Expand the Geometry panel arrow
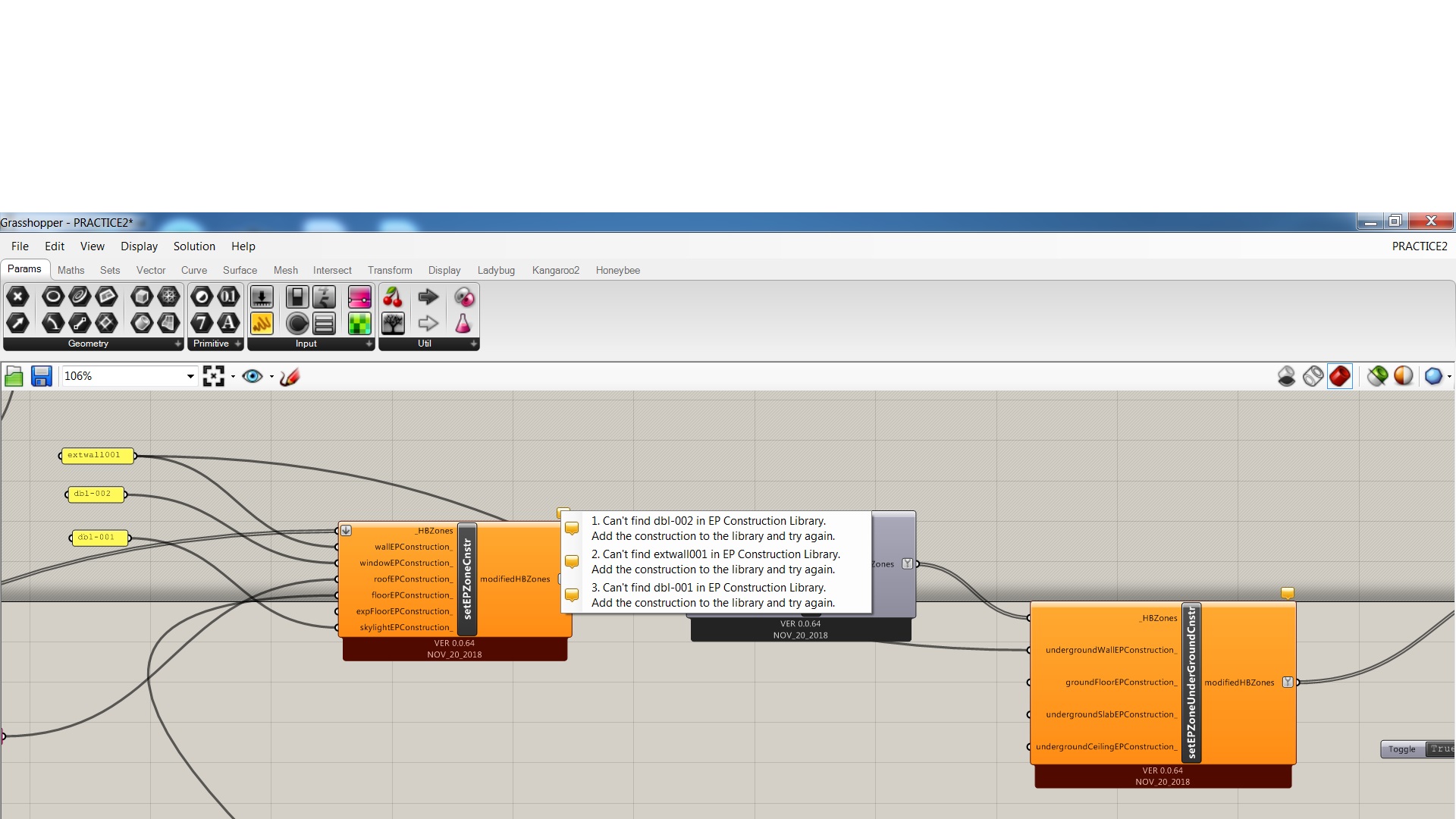 tap(178, 344)
